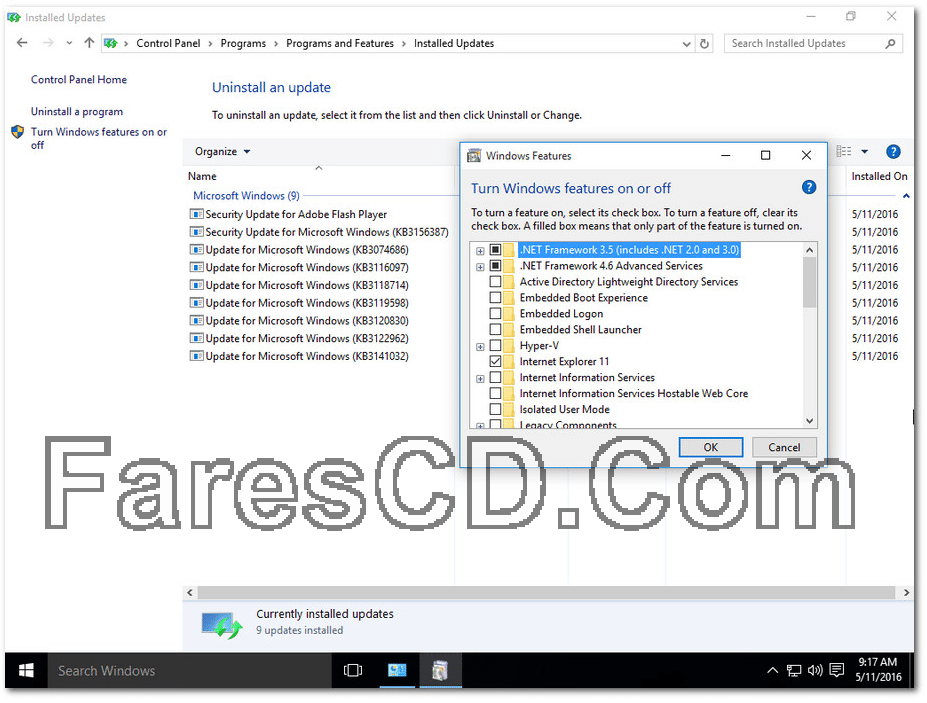Click icon of Update KB3119598
This screenshot has height=703, width=927.
pyautogui.click(x=196, y=303)
